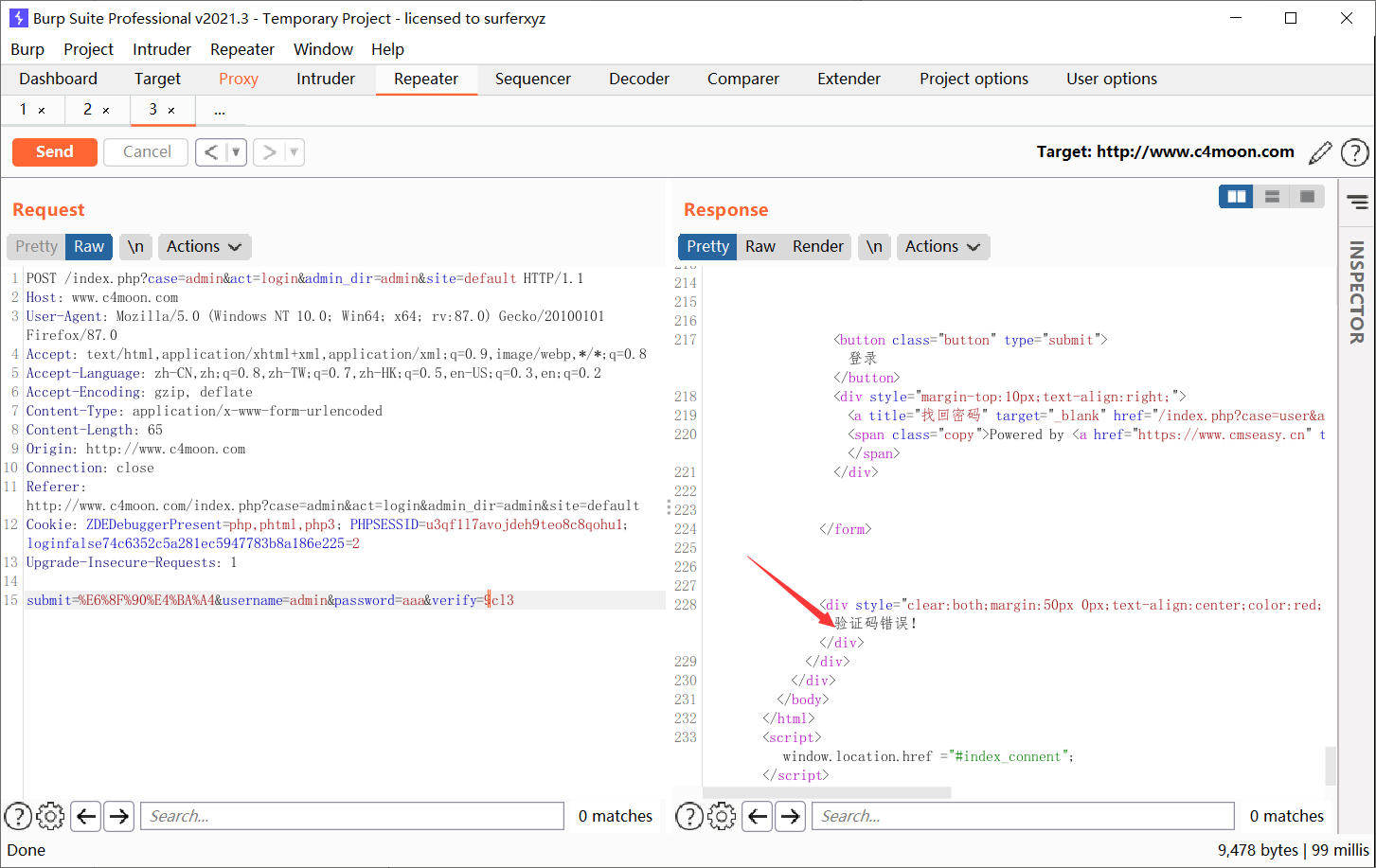Click the Burp Suite window logo icon
The width and height of the screenshot is (1376, 868).
(18, 18)
